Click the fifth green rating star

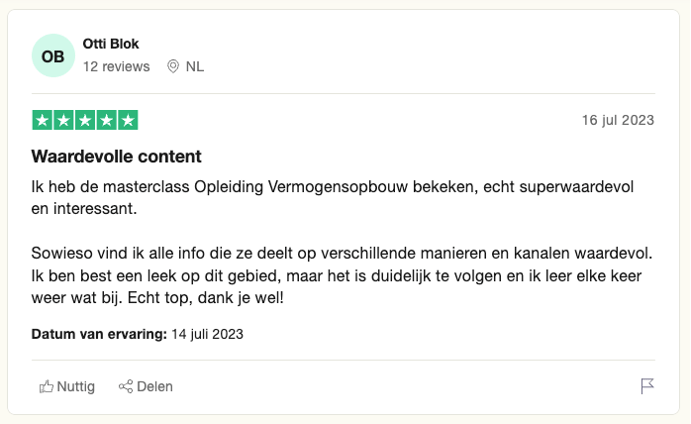pos(128,120)
